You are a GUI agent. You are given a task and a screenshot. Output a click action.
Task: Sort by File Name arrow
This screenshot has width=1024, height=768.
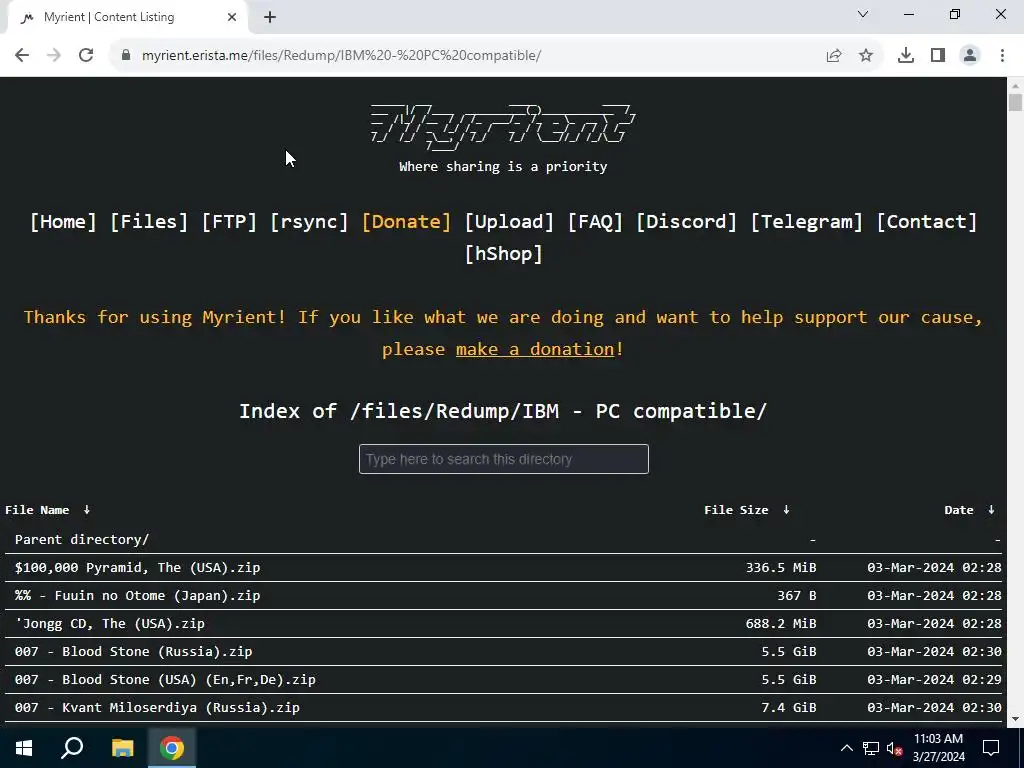tap(86, 509)
